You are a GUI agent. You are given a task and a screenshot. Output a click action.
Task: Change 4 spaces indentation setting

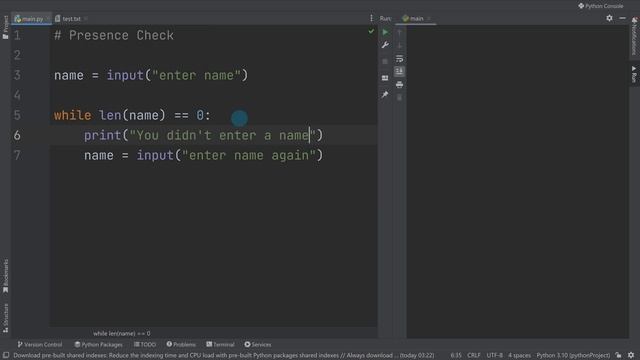pos(519,356)
